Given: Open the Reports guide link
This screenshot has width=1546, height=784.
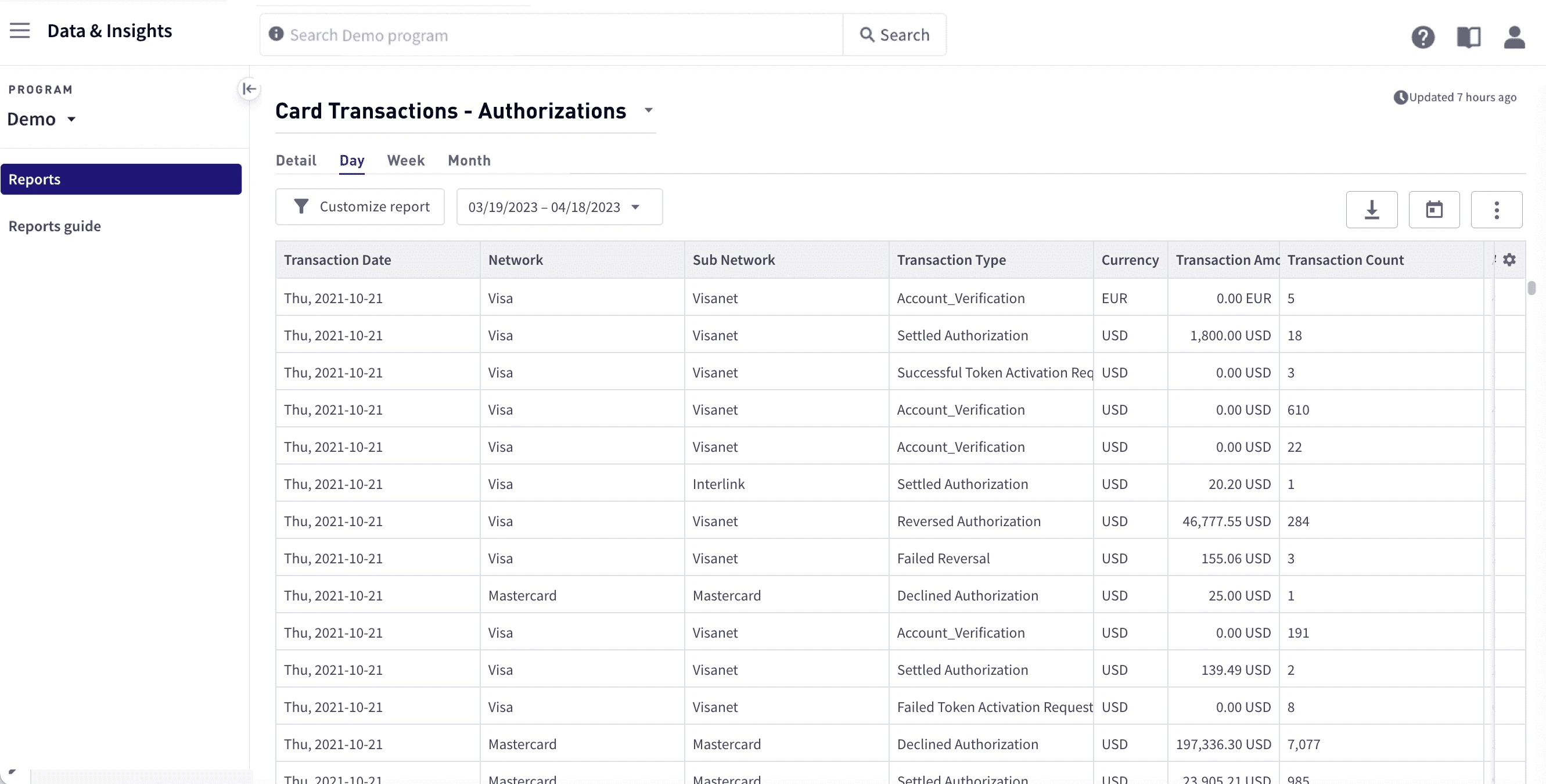Looking at the screenshot, I should click(x=55, y=226).
